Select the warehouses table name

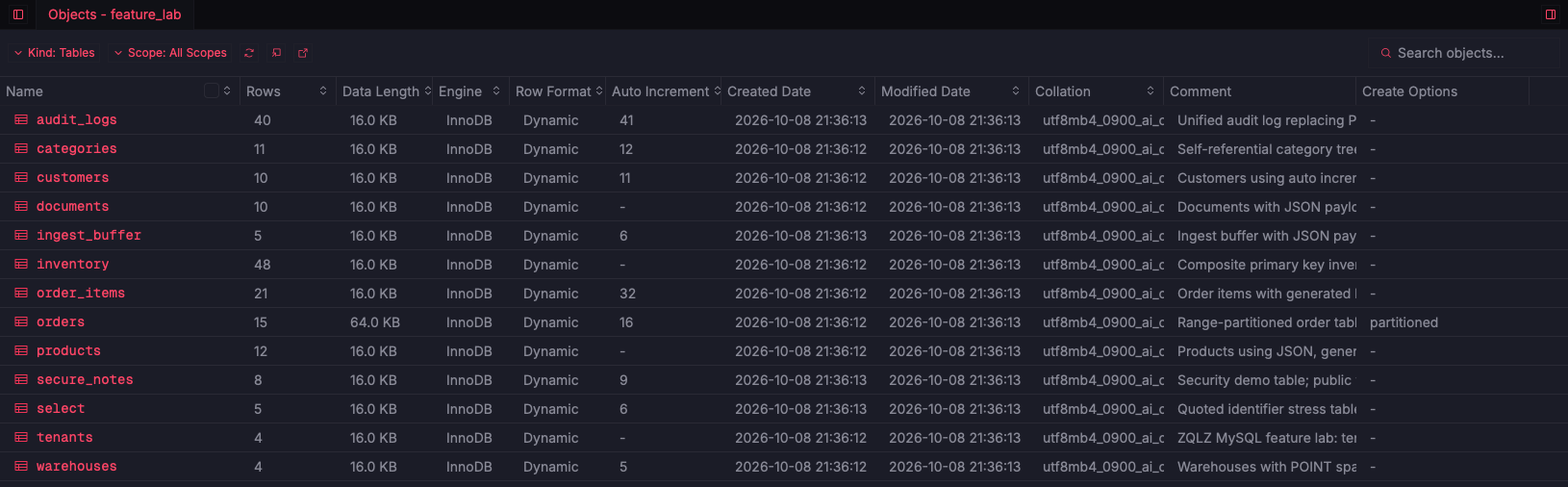point(77,467)
